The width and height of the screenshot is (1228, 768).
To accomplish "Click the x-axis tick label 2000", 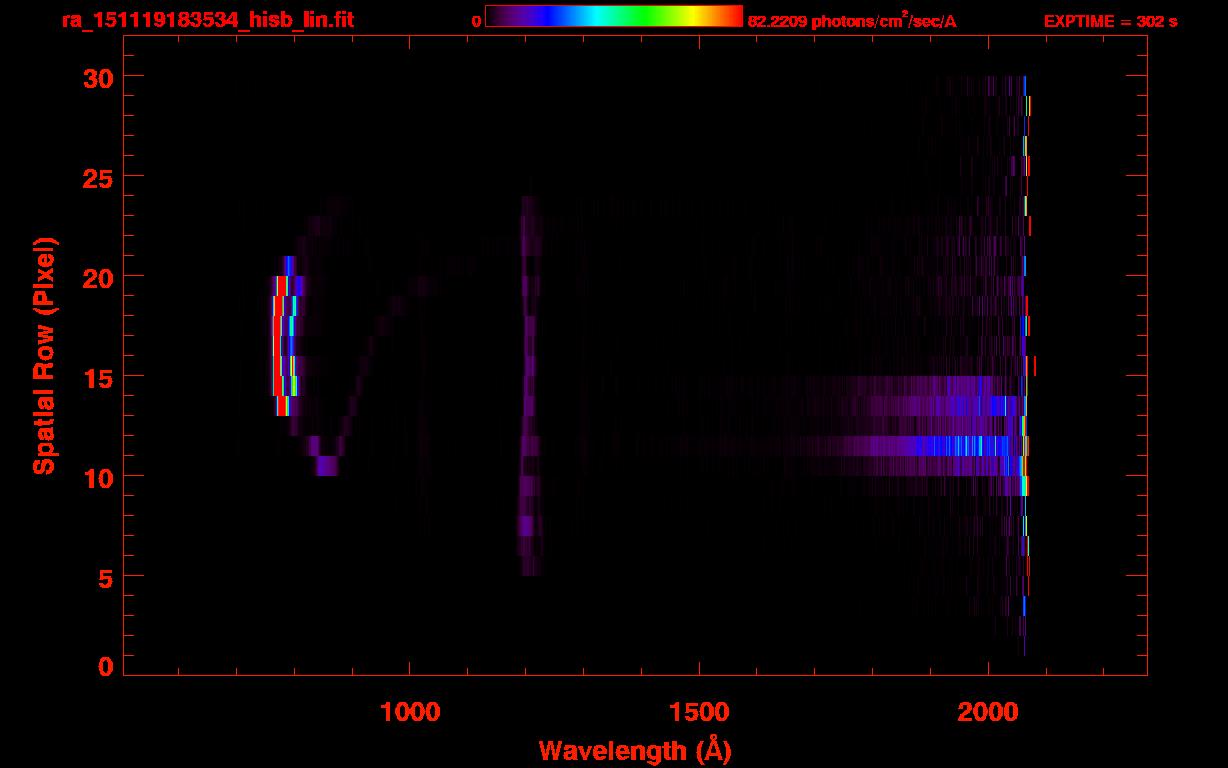I will [x=988, y=712].
